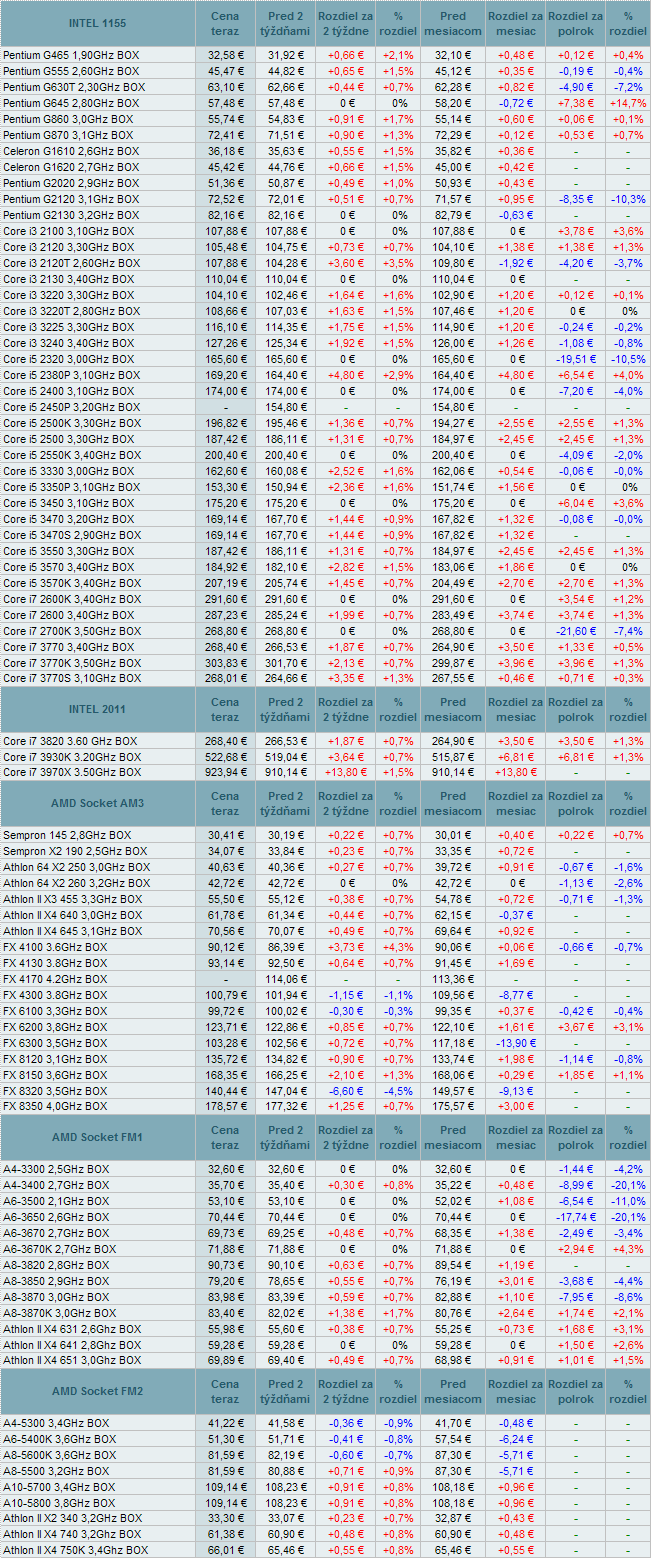Screen dimensions: 651x1558
Task: Click current price 32,58 € of Pentium G465
Action: pos(225,55)
